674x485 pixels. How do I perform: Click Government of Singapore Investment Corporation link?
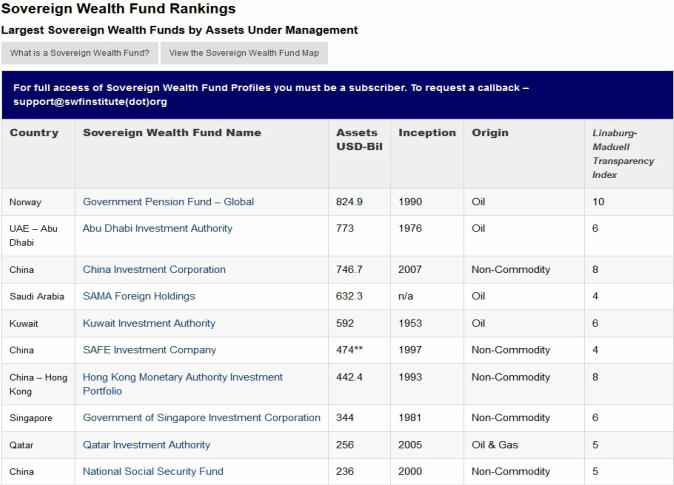(201, 418)
